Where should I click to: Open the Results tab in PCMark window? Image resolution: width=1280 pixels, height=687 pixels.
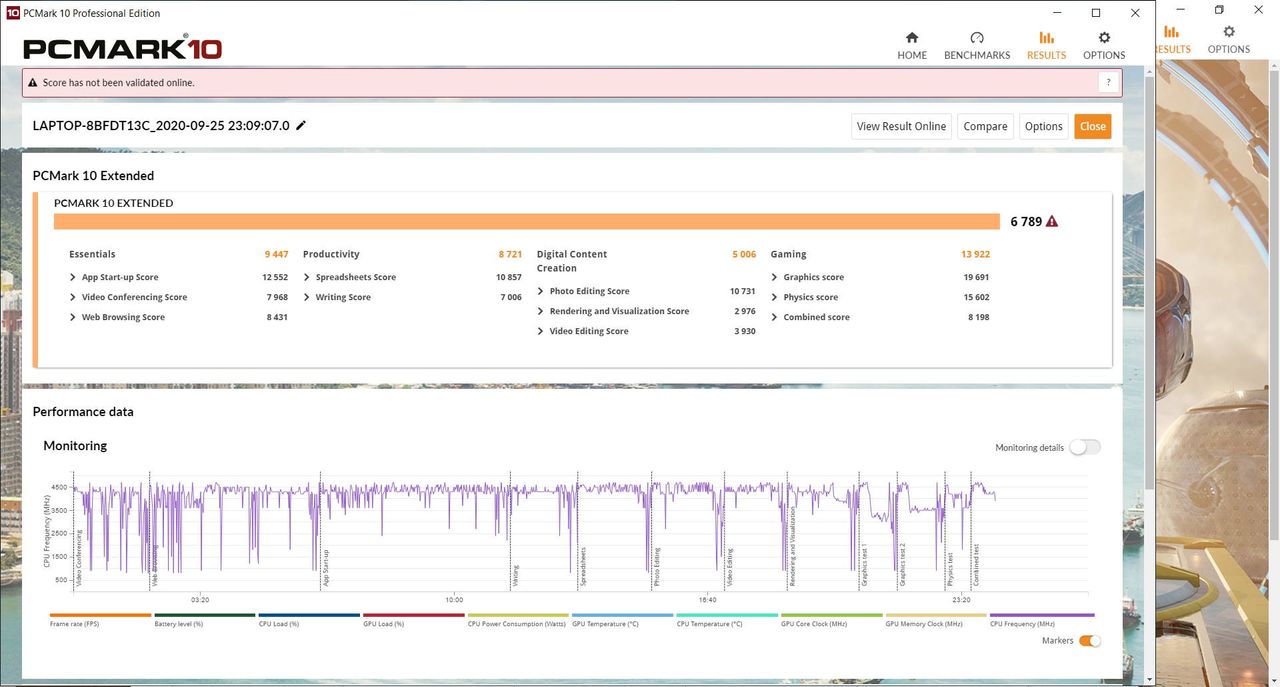click(1046, 46)
